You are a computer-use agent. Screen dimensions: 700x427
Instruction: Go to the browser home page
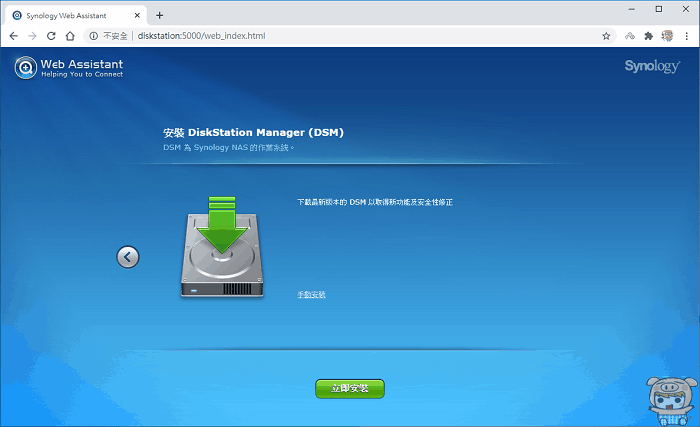70,36
